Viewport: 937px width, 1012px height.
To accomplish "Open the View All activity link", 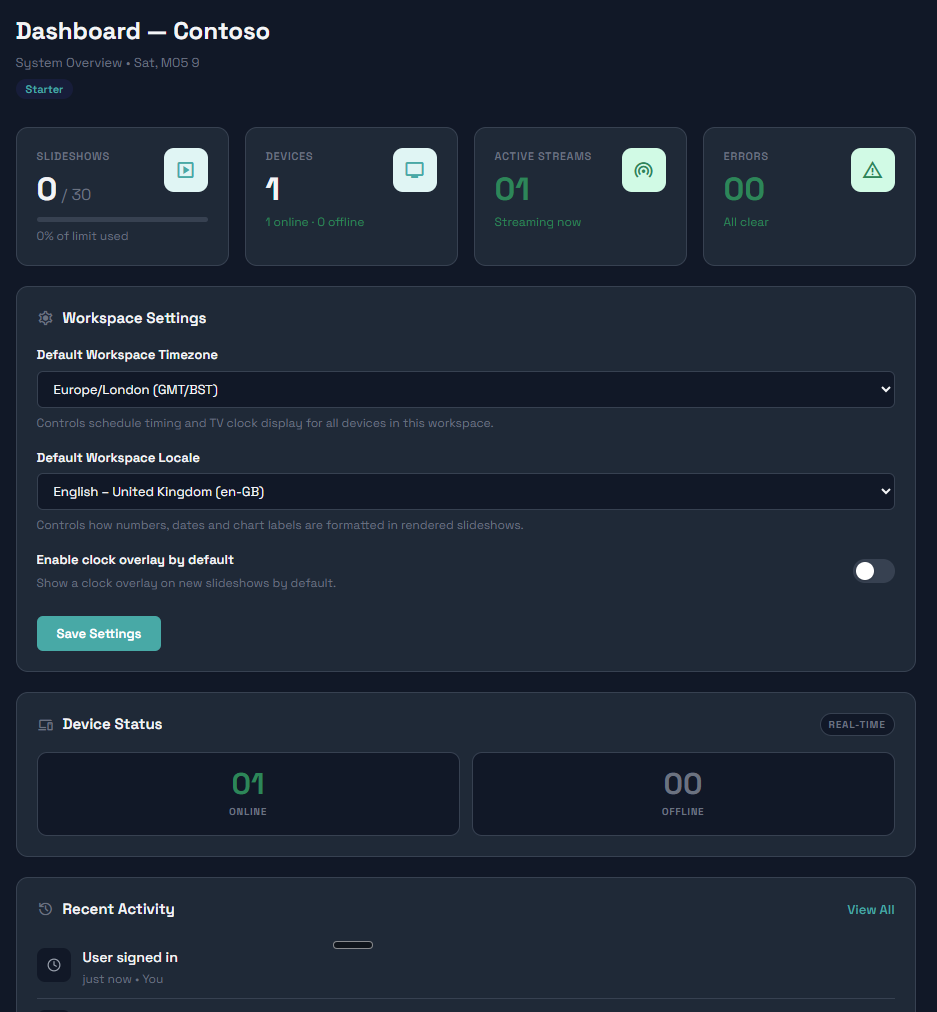I will tap(871, 909).
